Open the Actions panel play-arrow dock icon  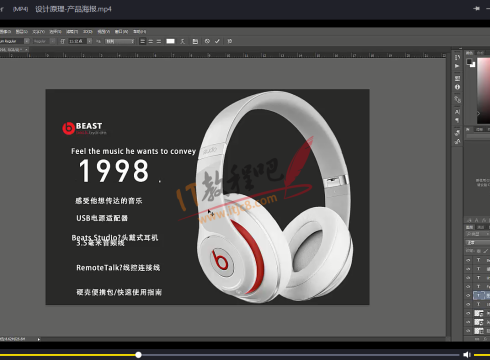(x=457, y=66)
